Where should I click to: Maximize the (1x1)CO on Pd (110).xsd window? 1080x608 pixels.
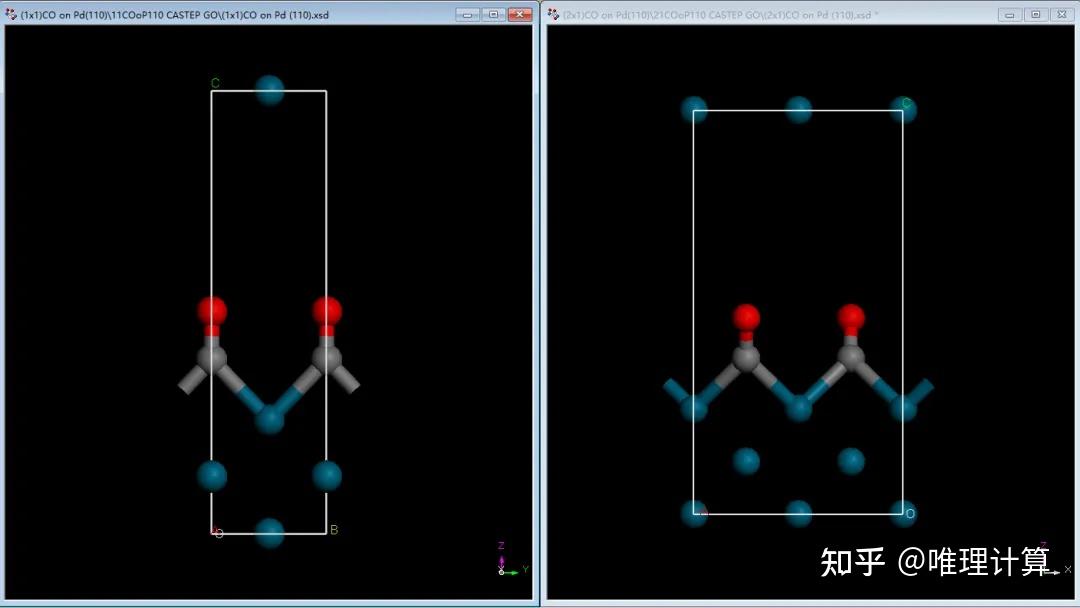(x=494, y=14)
